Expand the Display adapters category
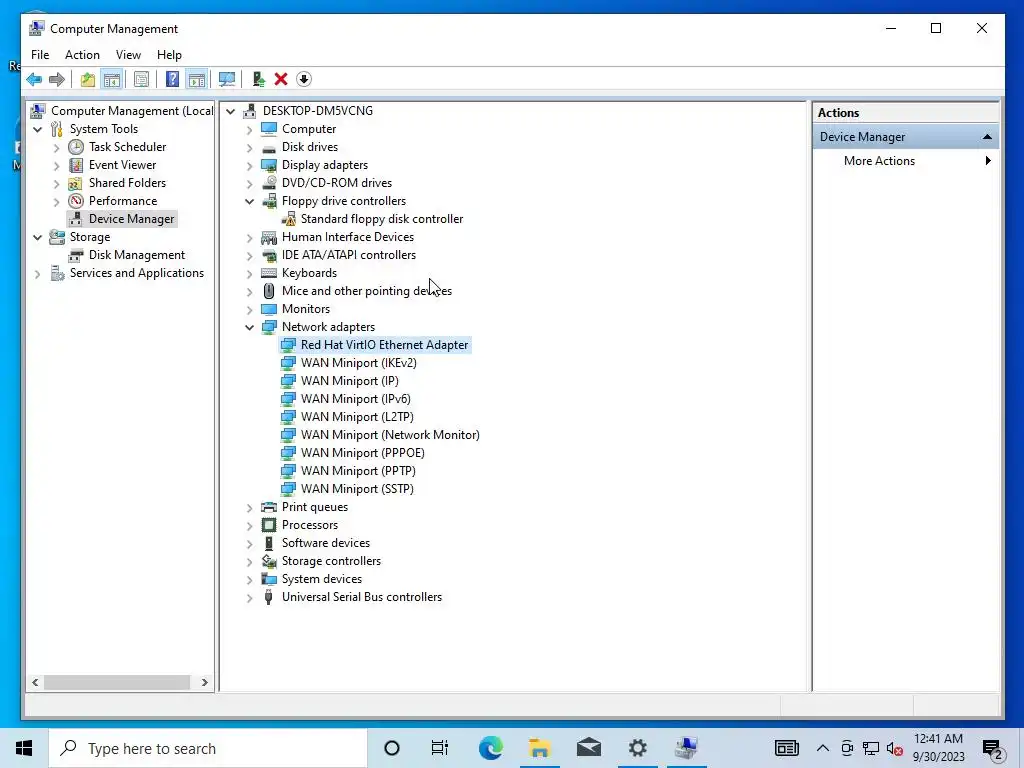The width and height of the screenshot is (1024, 768). pos(249,165)
